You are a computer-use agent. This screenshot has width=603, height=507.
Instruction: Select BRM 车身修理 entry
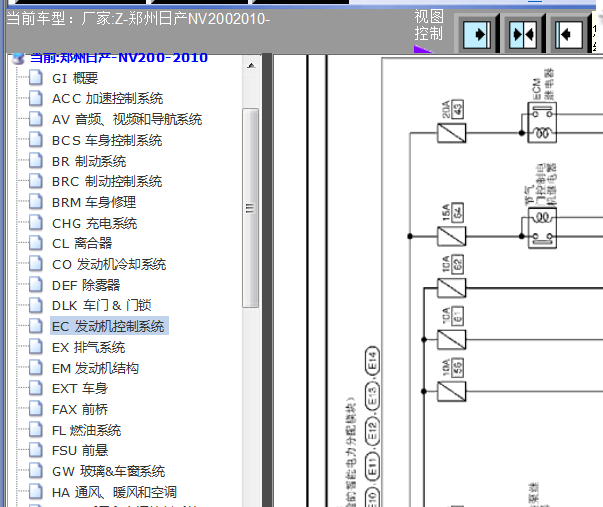94,202
